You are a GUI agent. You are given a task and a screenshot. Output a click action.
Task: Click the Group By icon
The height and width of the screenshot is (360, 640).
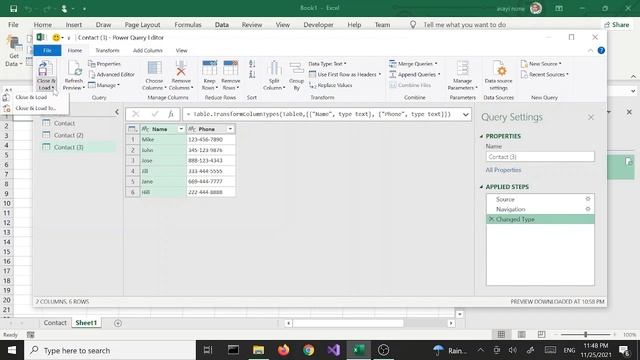(x=296, y=69)
